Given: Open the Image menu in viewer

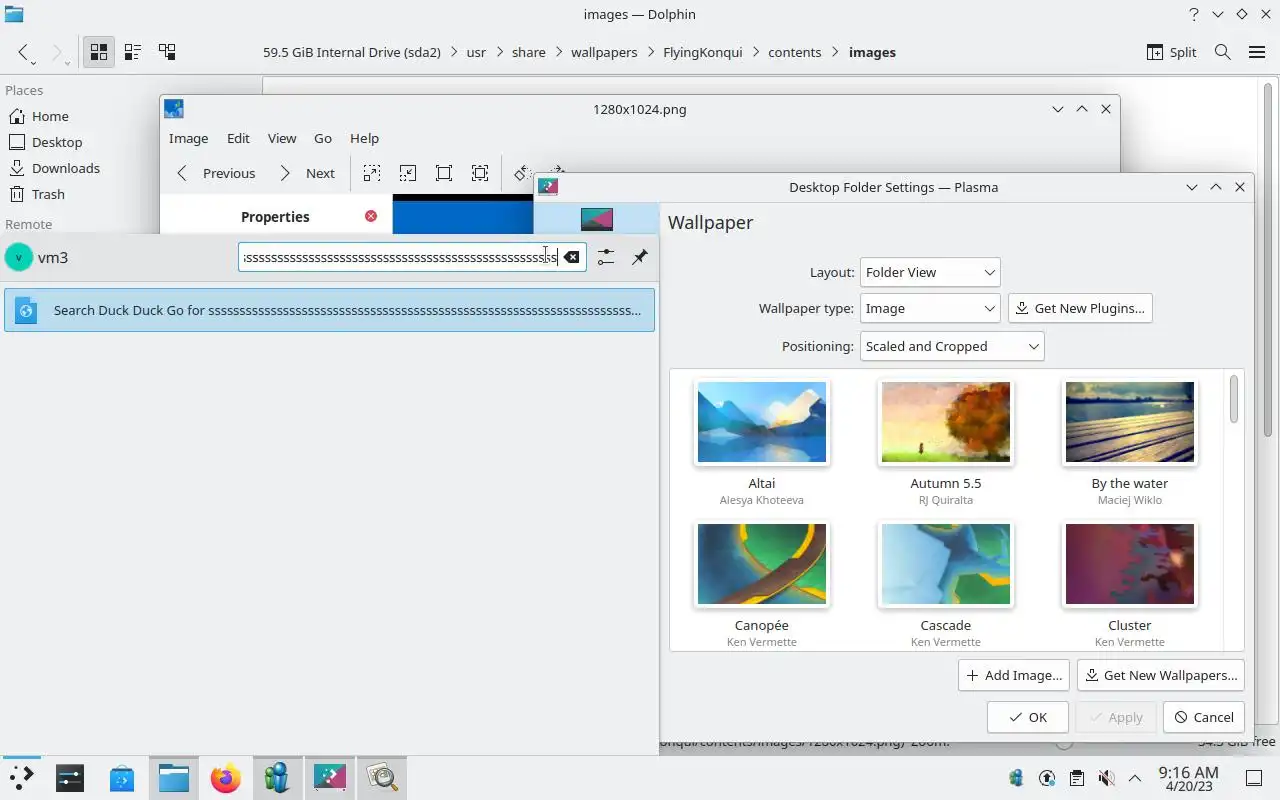Looking at the screenshot, I should [x=188, y=138].
